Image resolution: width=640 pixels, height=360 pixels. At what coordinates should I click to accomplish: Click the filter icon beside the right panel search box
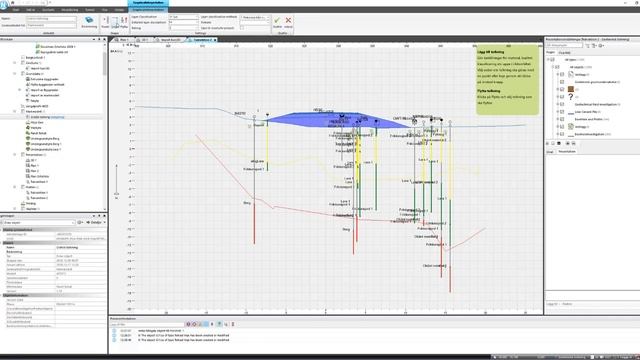pos(588,45)
